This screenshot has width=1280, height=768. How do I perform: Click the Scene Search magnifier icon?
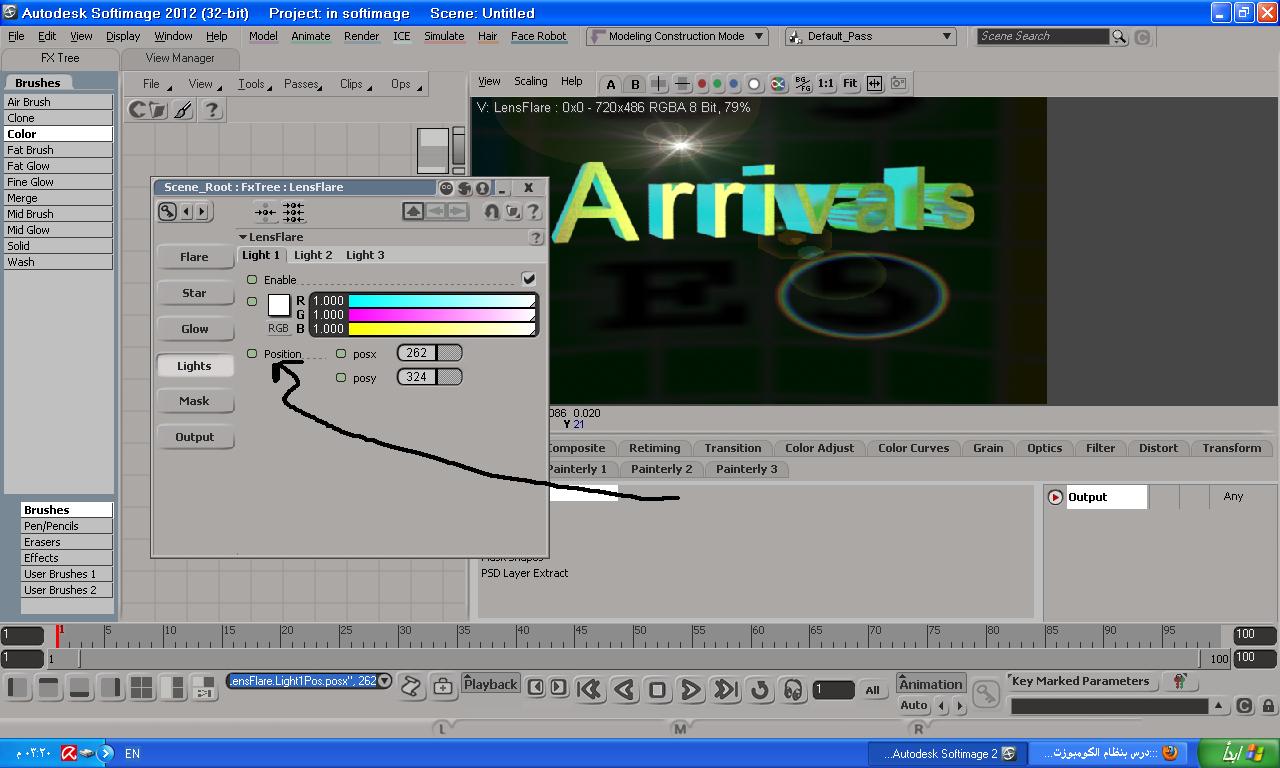pyautogui.click(x=1119, y=37)
